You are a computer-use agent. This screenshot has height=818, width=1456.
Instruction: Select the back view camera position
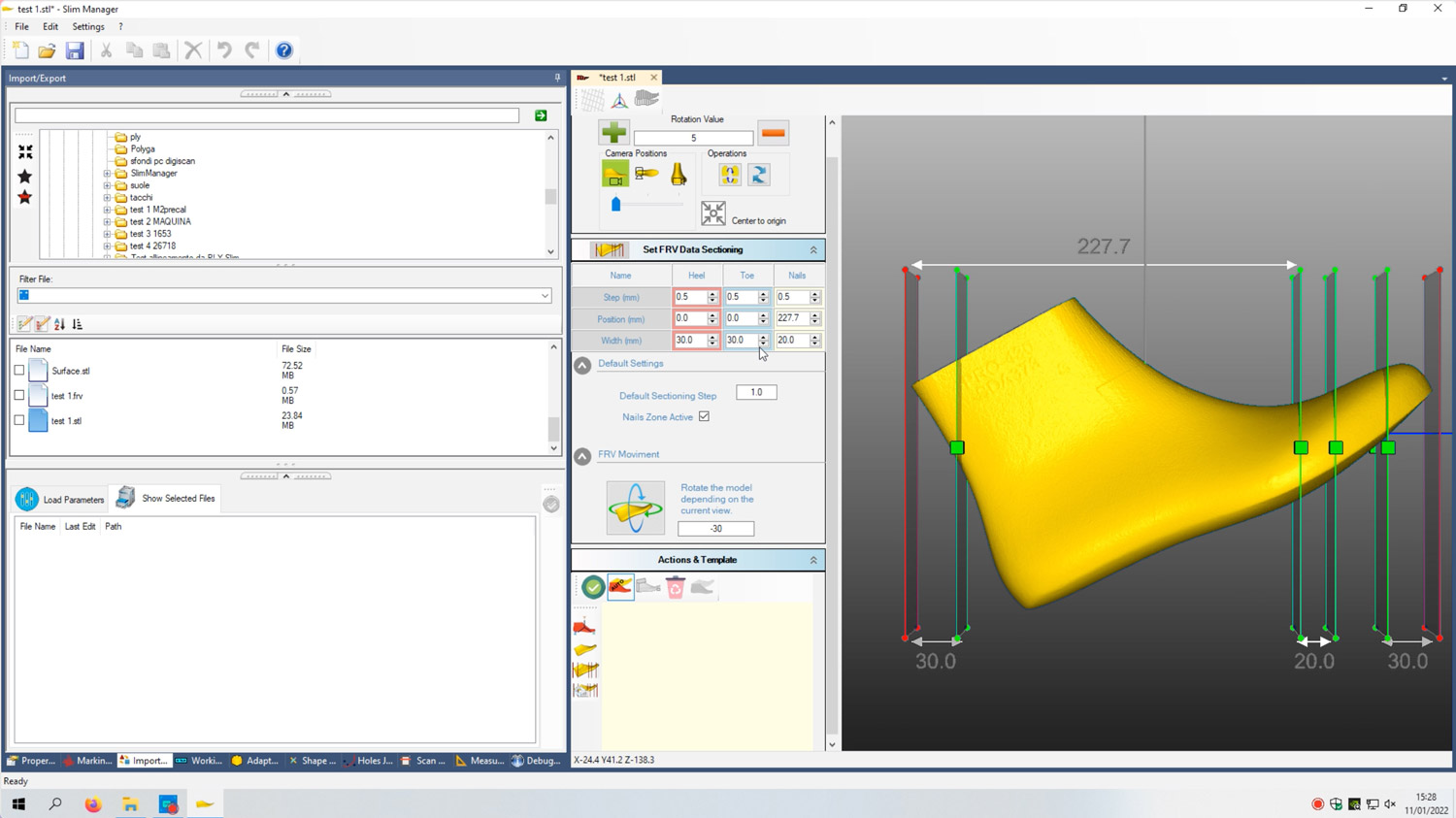click(x=678, y=175)
